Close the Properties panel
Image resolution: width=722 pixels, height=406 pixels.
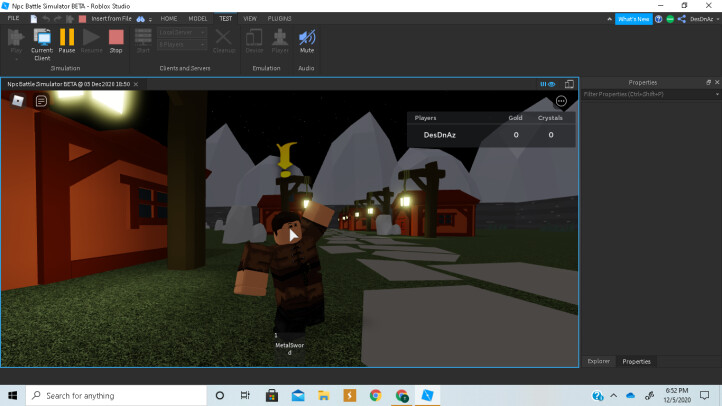pos(717,82)
